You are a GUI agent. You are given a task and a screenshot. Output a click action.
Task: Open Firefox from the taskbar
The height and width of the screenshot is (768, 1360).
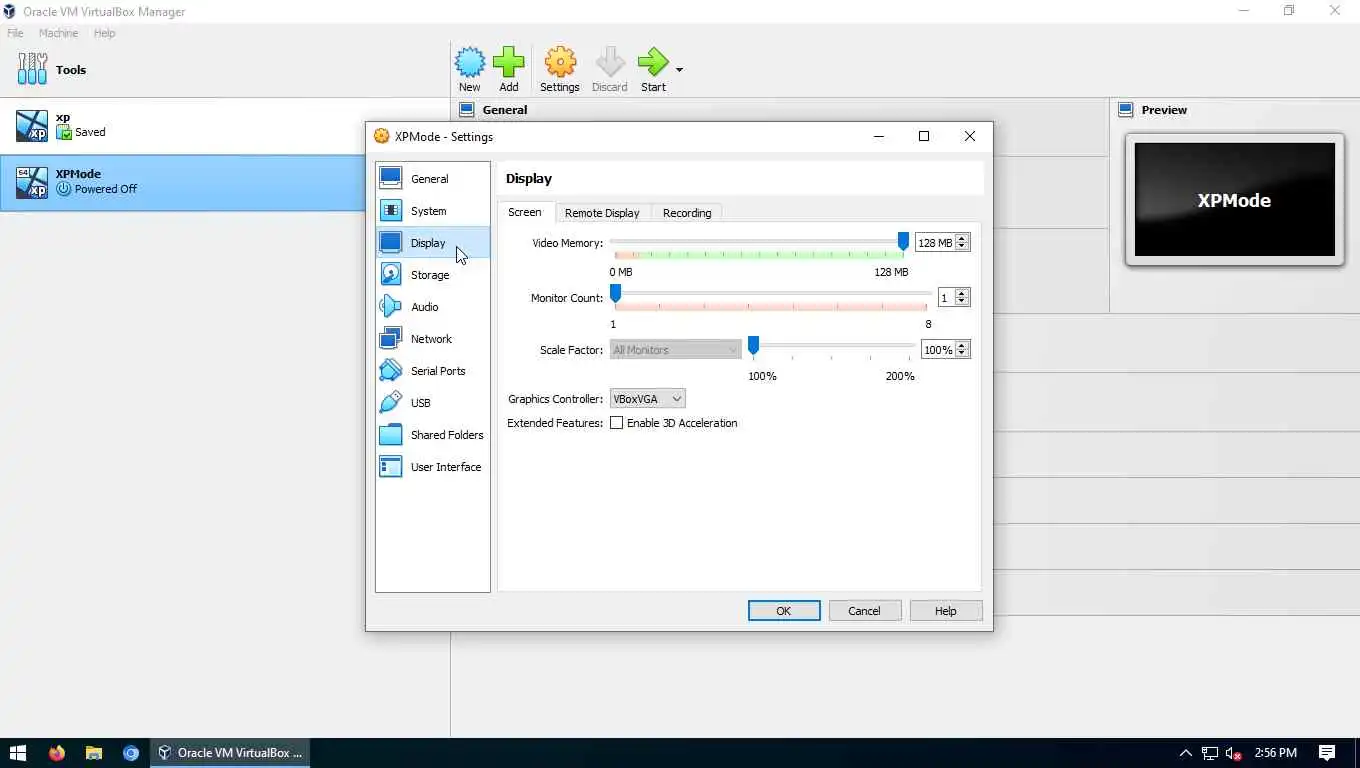(57, 753)
